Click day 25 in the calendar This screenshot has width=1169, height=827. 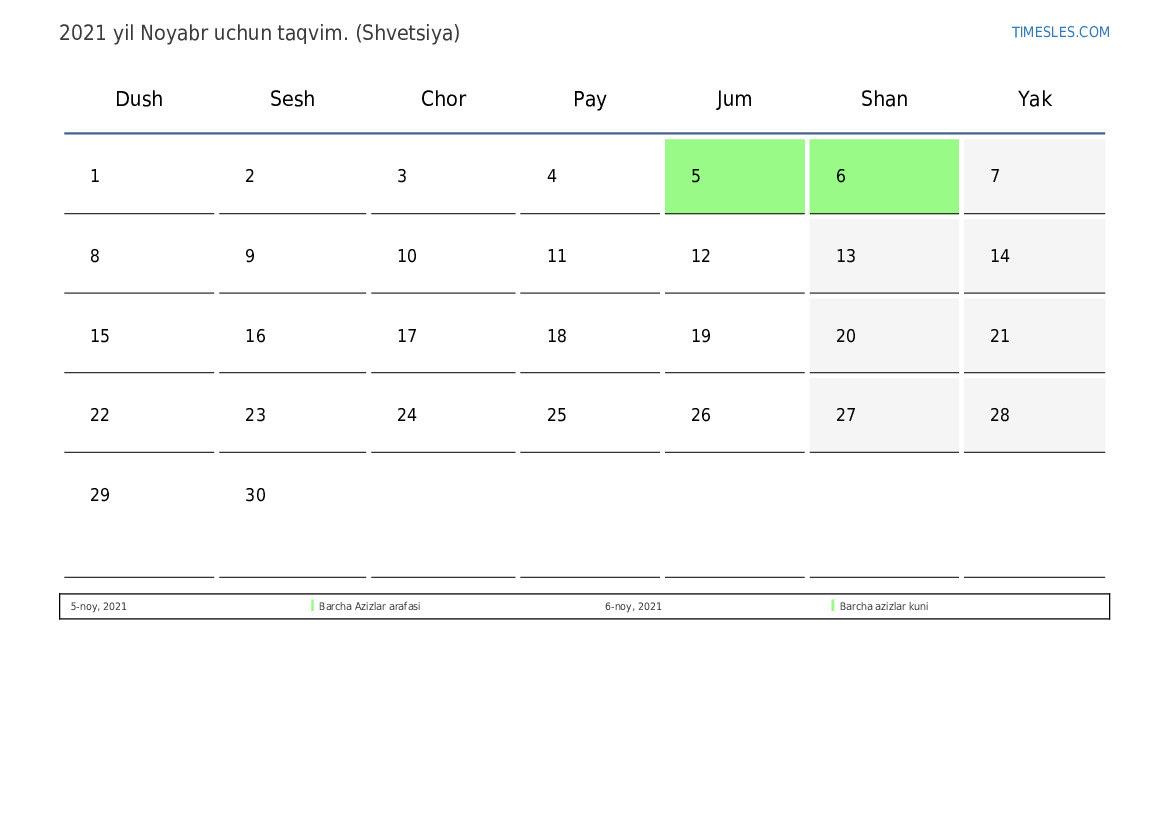[590, 415]
